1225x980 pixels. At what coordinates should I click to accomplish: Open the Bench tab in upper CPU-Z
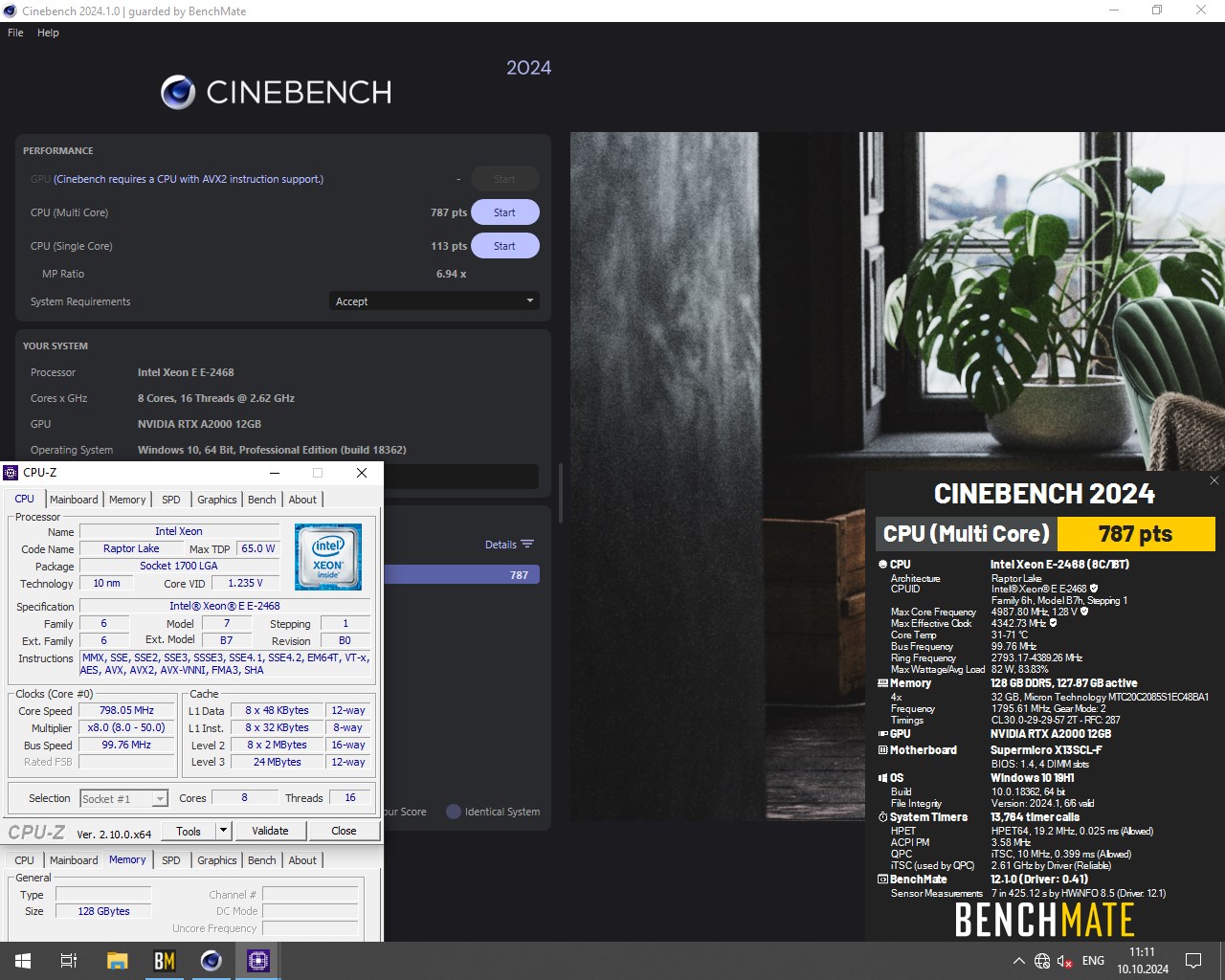[262, 500]
